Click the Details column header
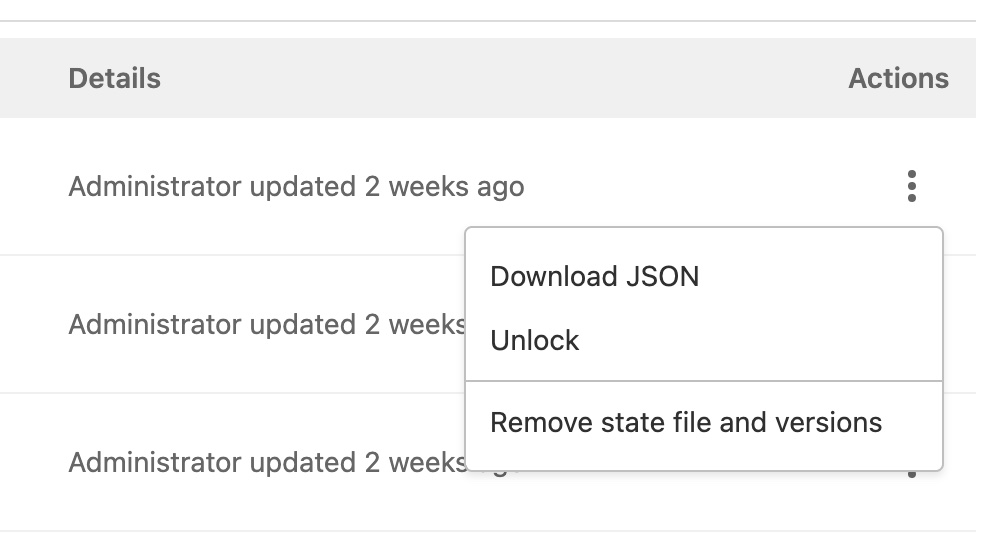 tap(114, 78)
